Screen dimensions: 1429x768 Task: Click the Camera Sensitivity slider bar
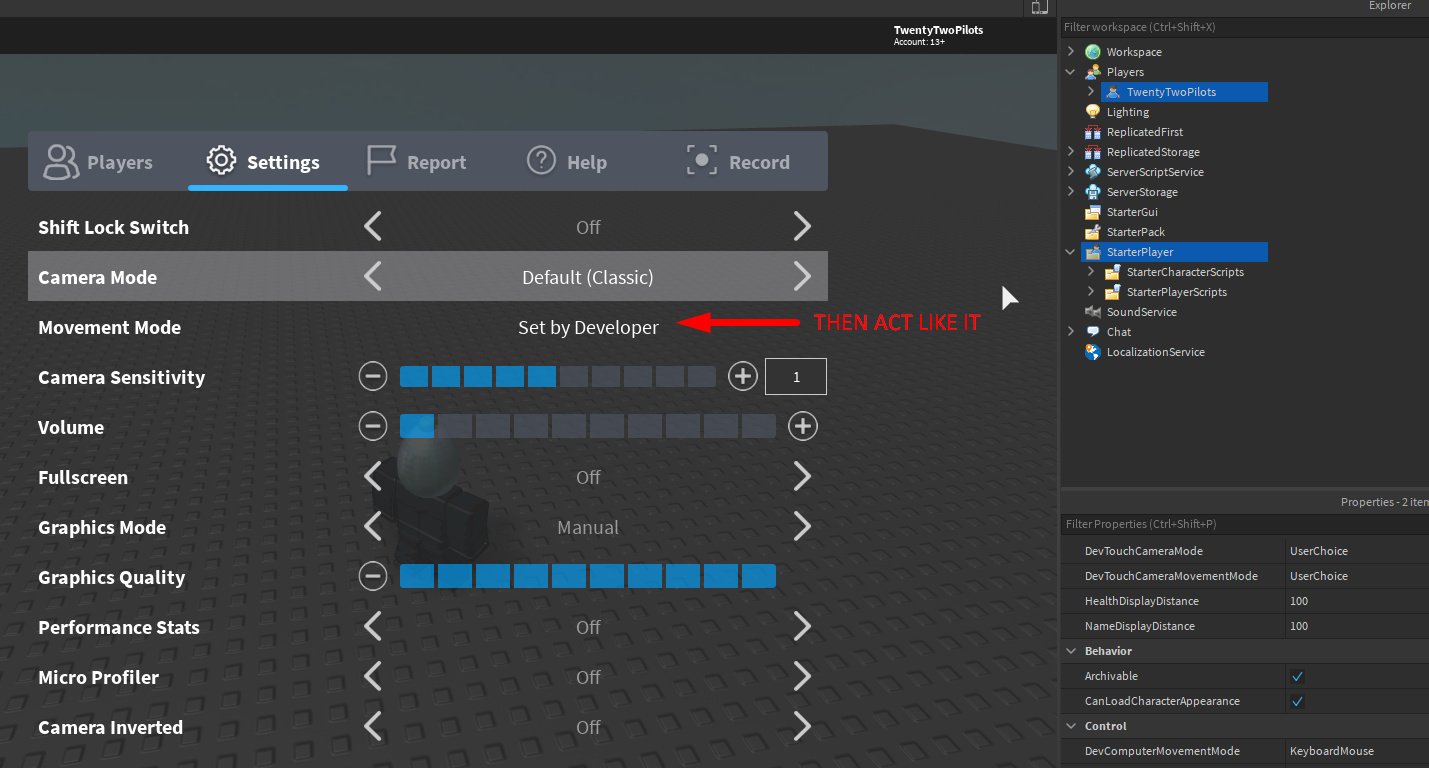tap(558, 377)
